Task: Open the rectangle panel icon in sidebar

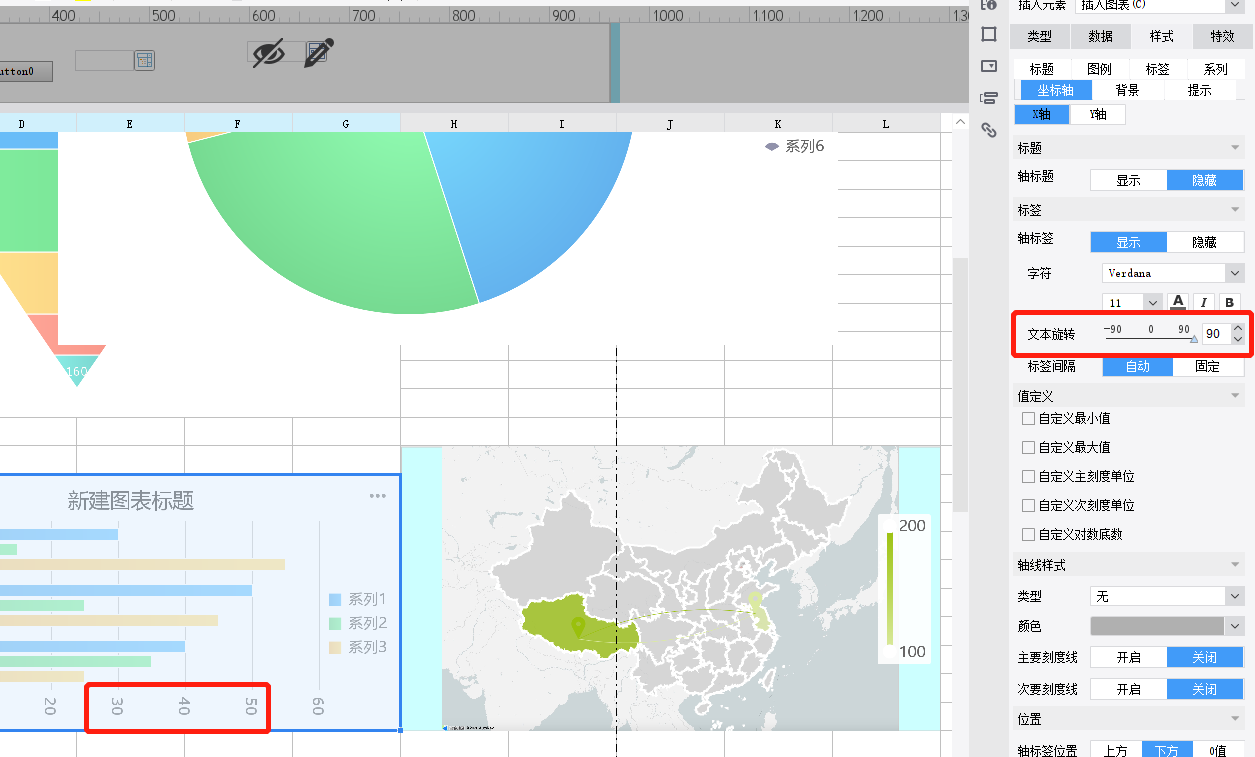Action: (989, 34)
